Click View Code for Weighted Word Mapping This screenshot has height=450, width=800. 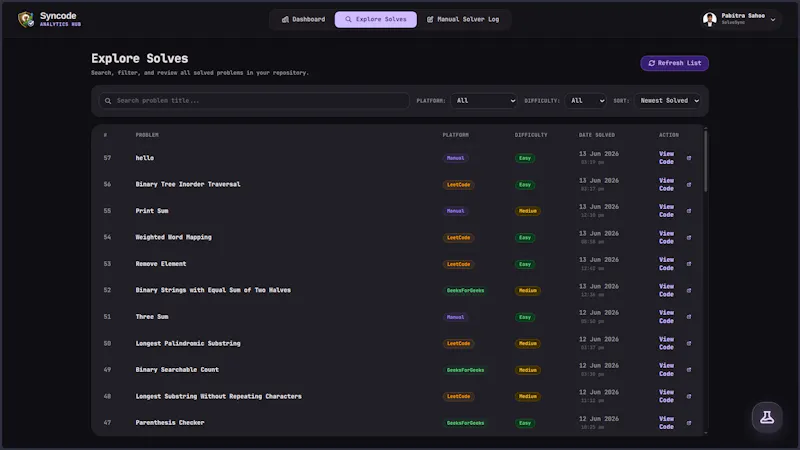point(666,238)
